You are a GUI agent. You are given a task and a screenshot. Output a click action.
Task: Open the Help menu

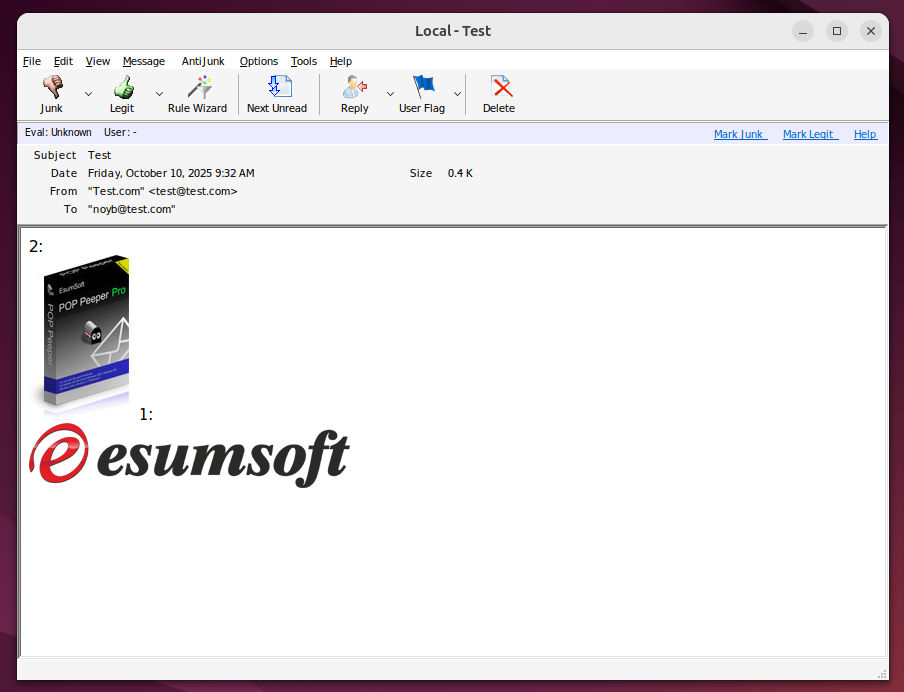pos(341,61)
